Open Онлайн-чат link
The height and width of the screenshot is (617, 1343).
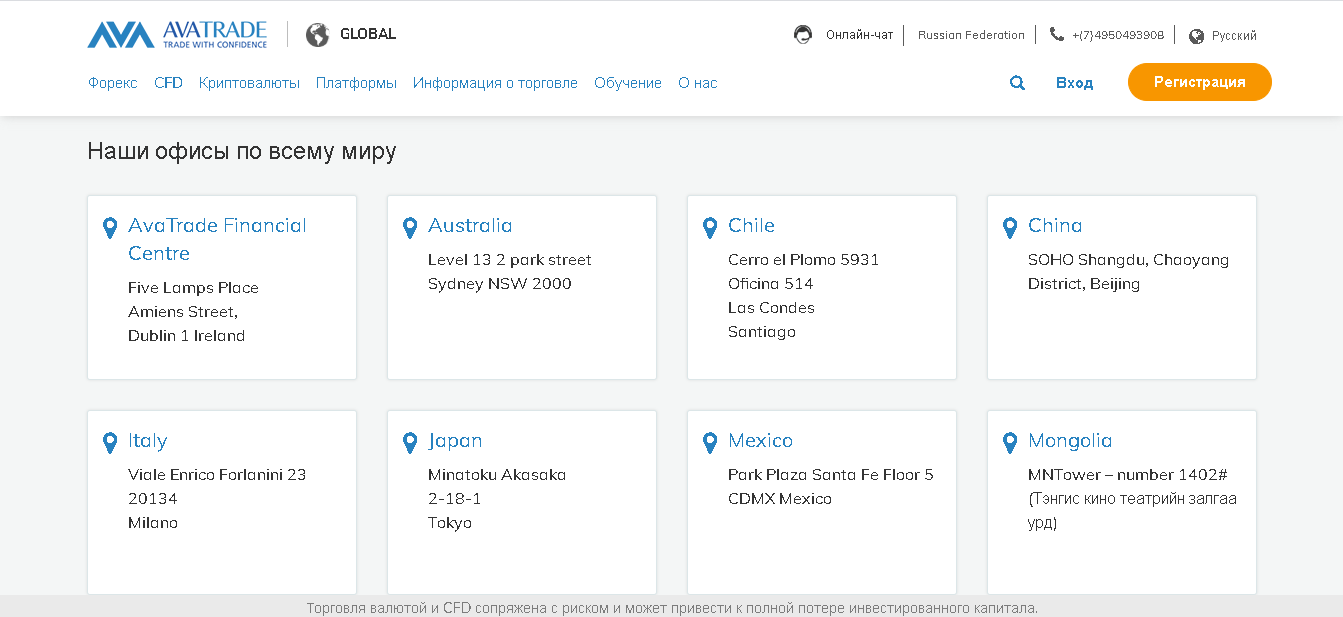click(859, 35)
